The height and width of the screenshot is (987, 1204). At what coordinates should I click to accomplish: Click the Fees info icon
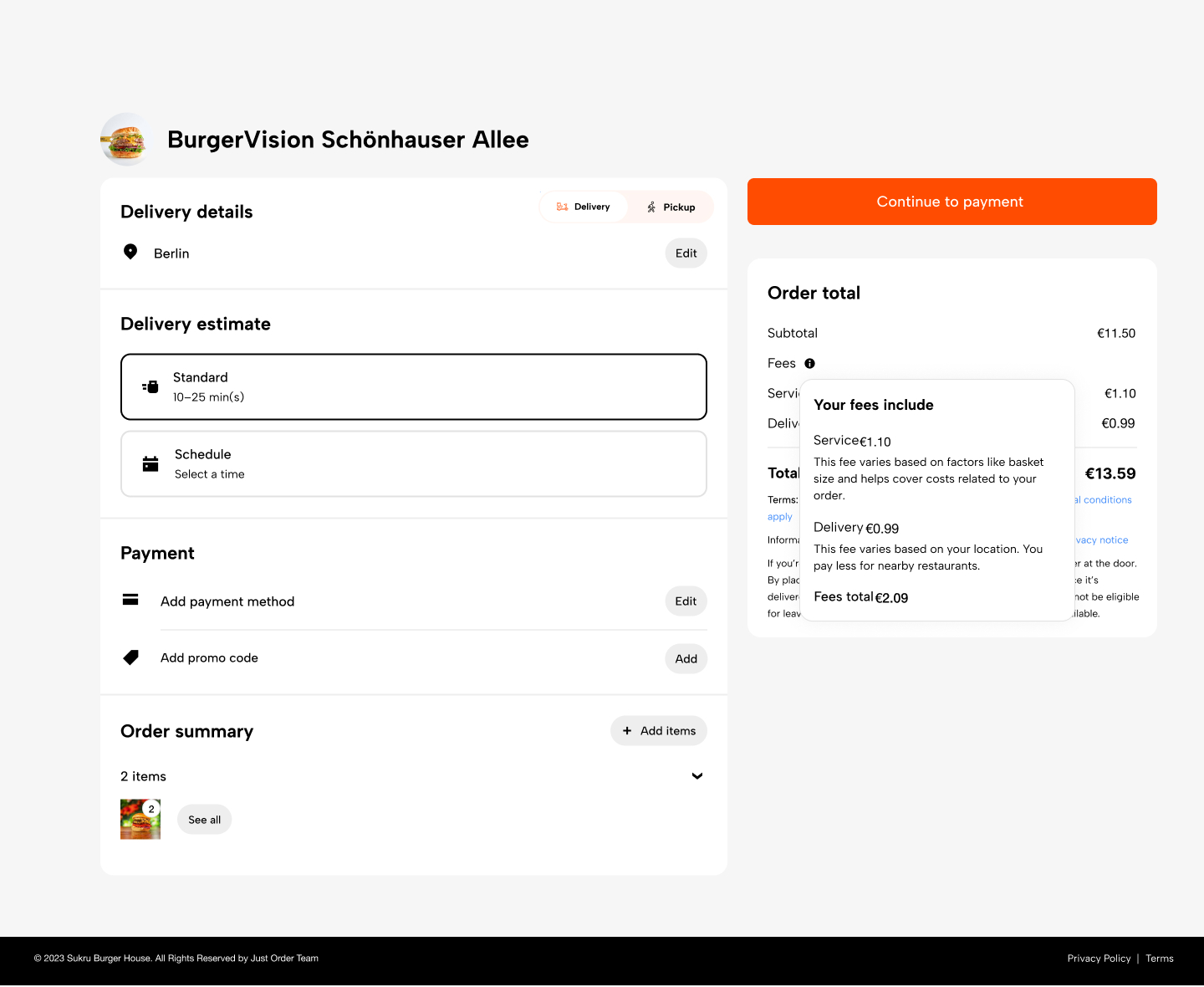click(809, 363)
